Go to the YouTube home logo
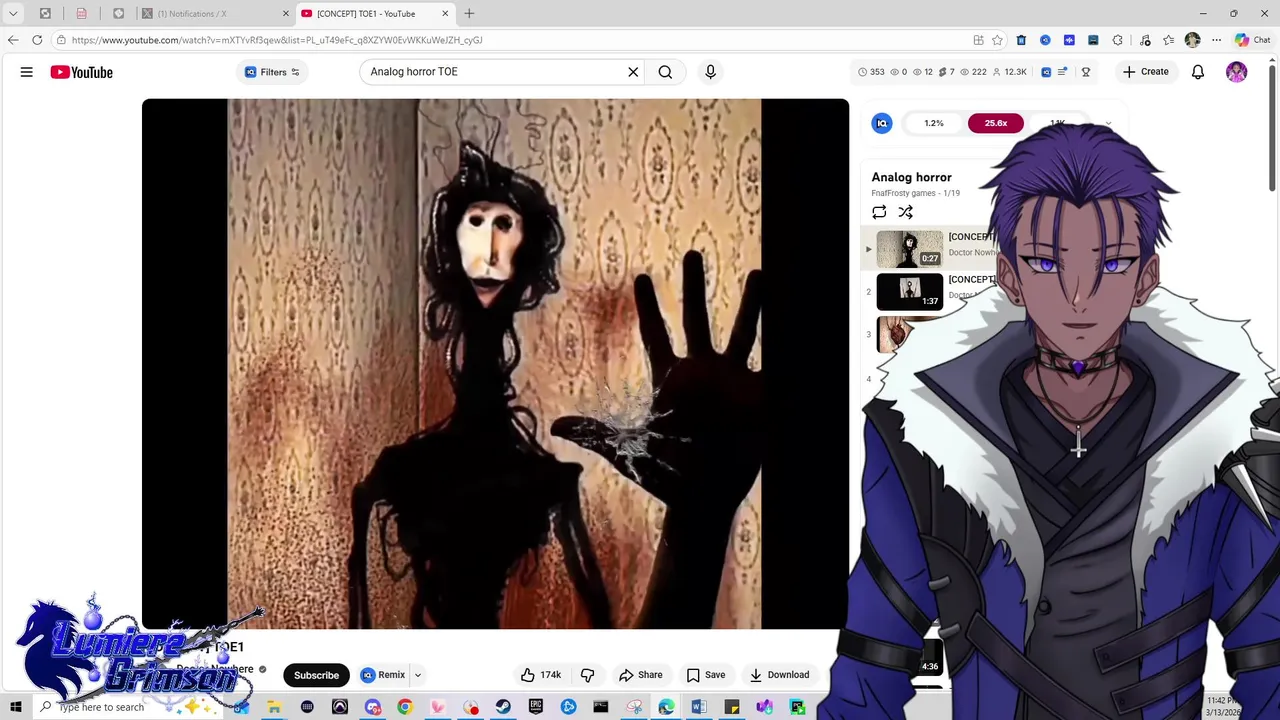This screenshot has height=720, width=1280. click(x=81, y=72)
